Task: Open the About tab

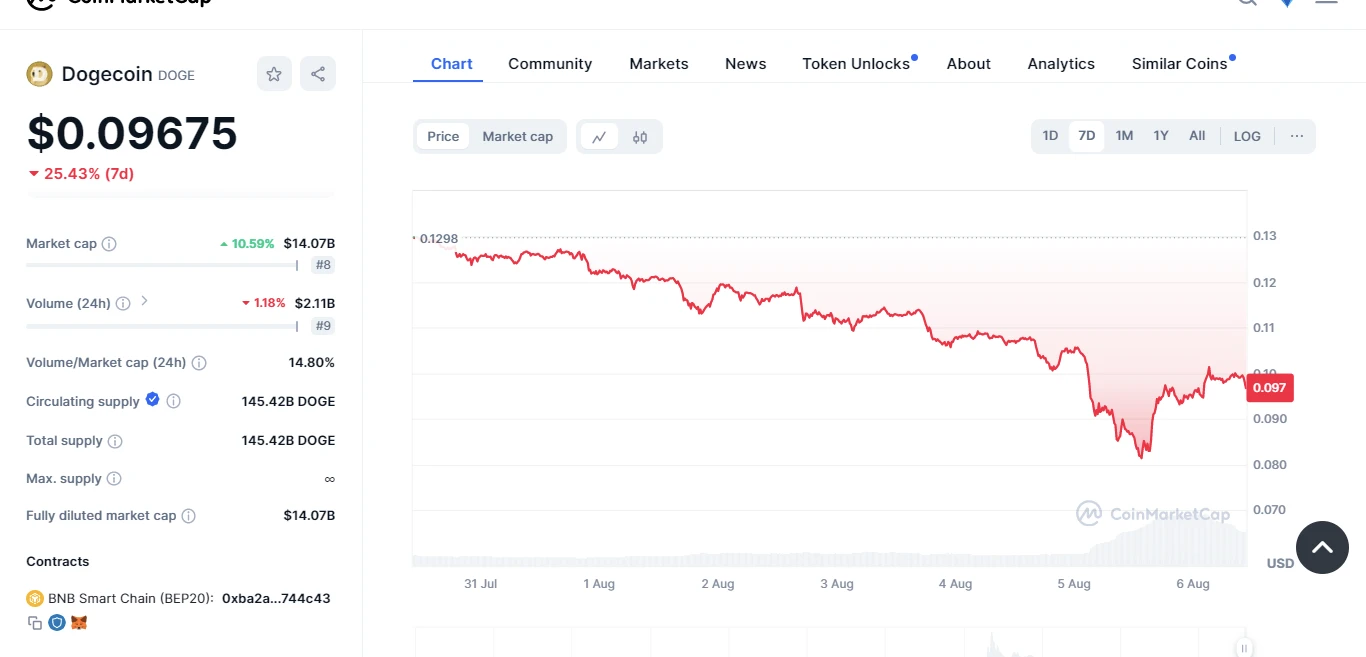Action: 968,64
